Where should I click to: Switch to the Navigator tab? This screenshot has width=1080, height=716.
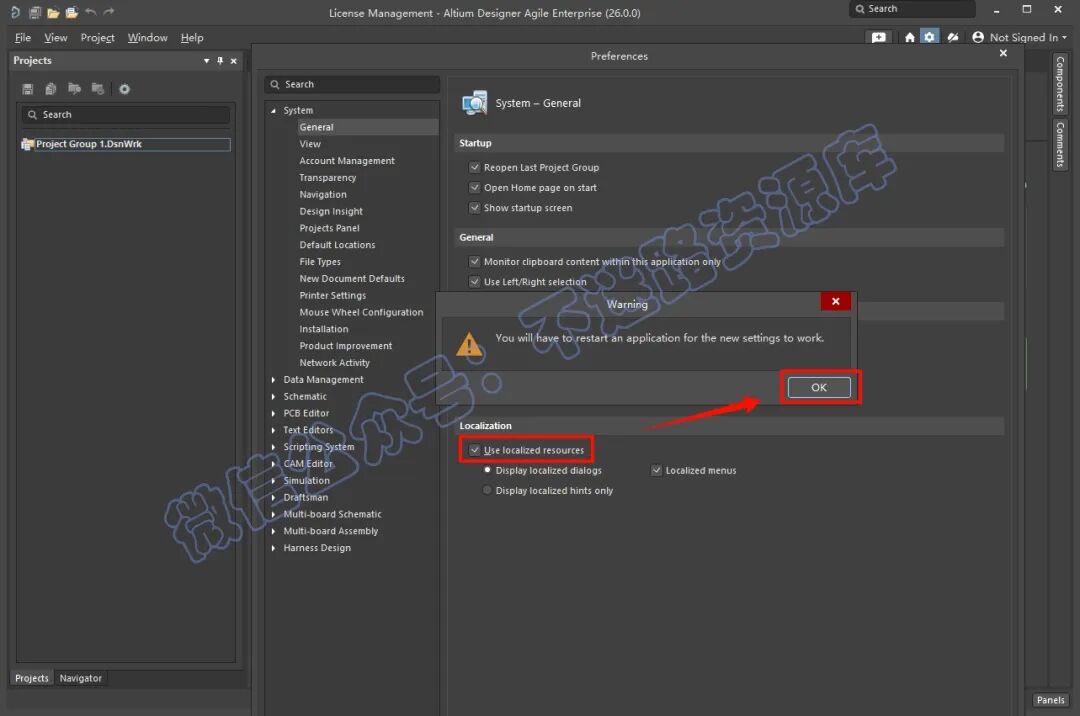coord(81,678)
